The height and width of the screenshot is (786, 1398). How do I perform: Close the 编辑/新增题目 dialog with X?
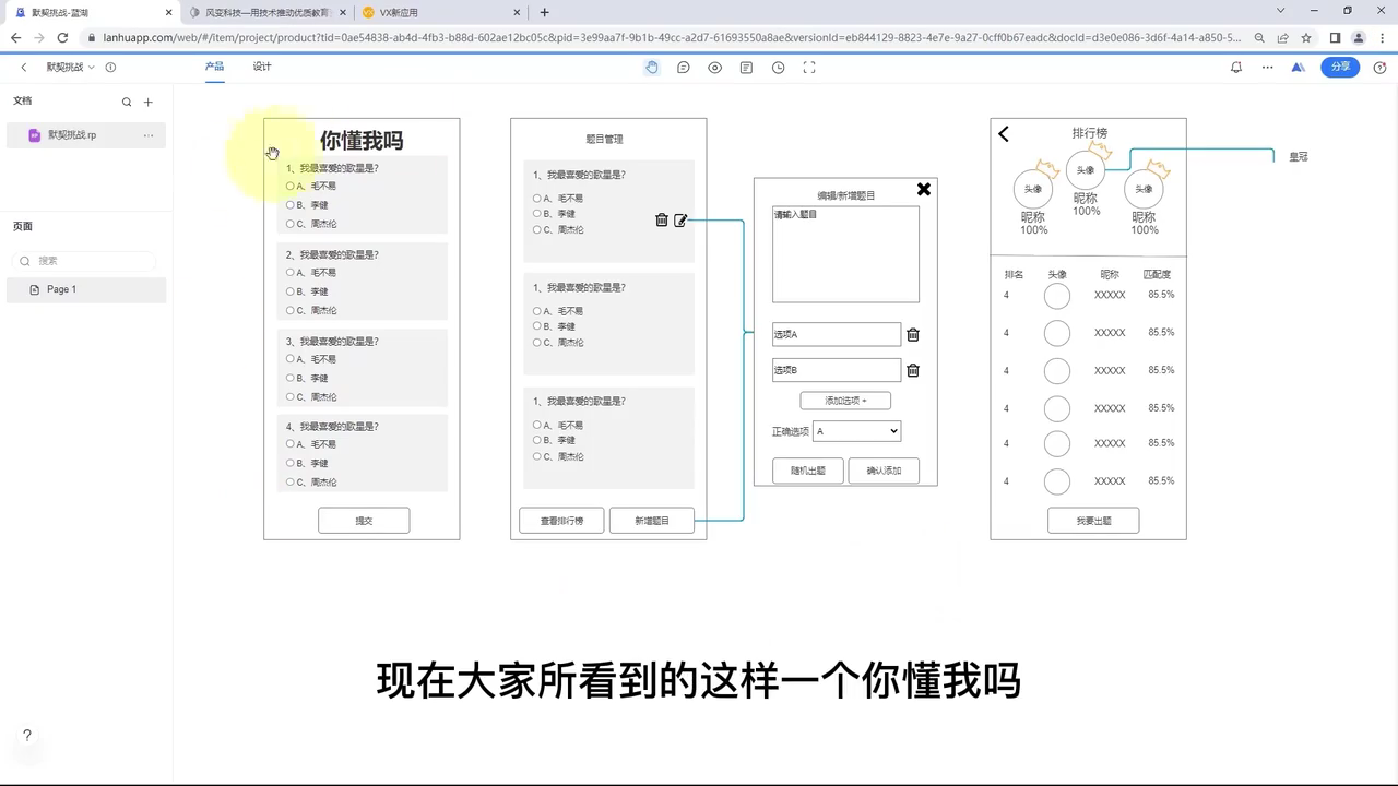click(924, 189)
